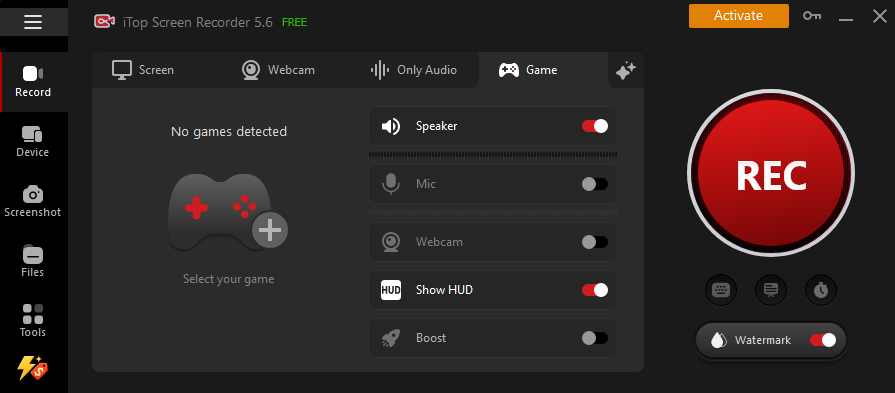The width and height of the screenshot is (895, 393).
Task: Open the hamburger menu
Action: [33, 22]
